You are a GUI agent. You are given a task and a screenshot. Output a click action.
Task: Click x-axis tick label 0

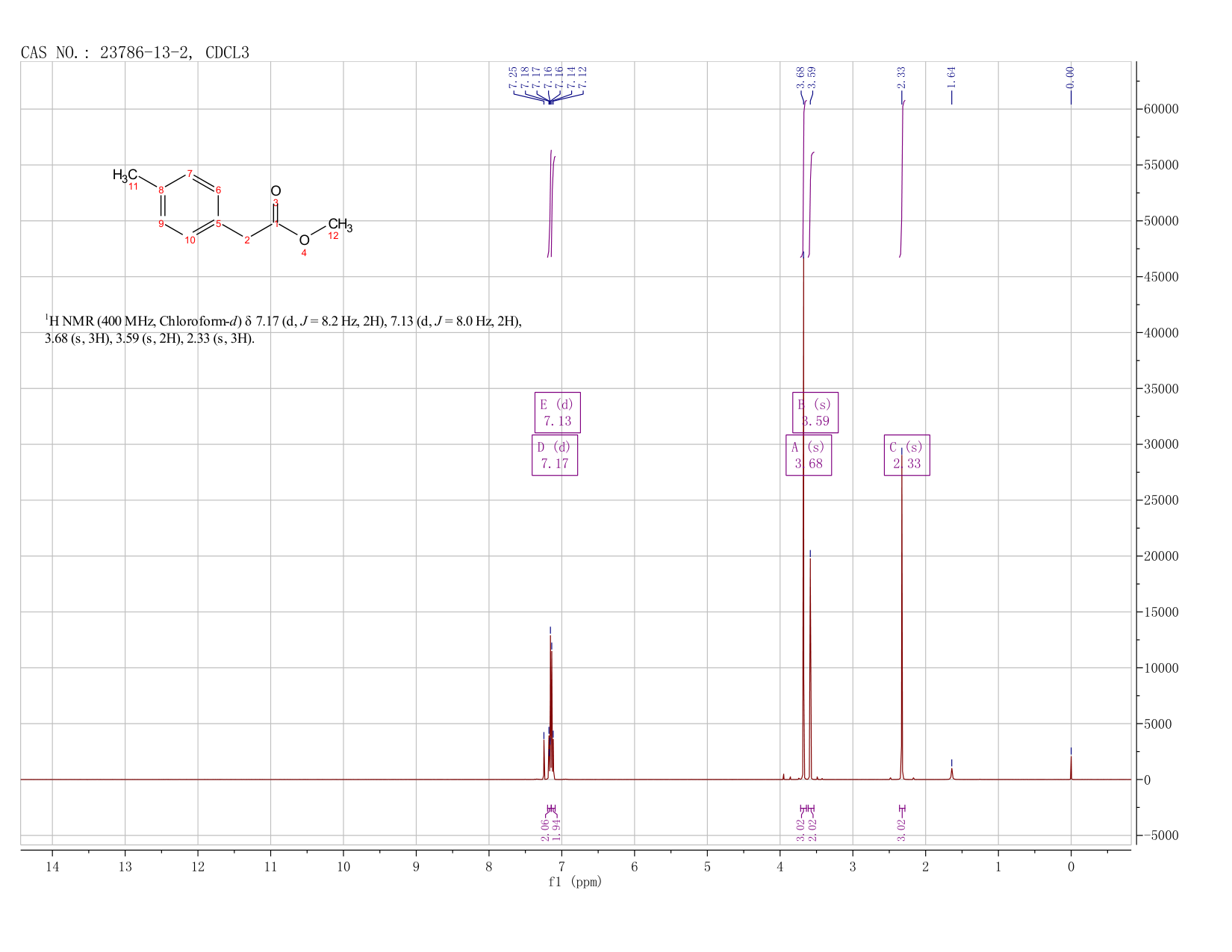click(1071, 866)
